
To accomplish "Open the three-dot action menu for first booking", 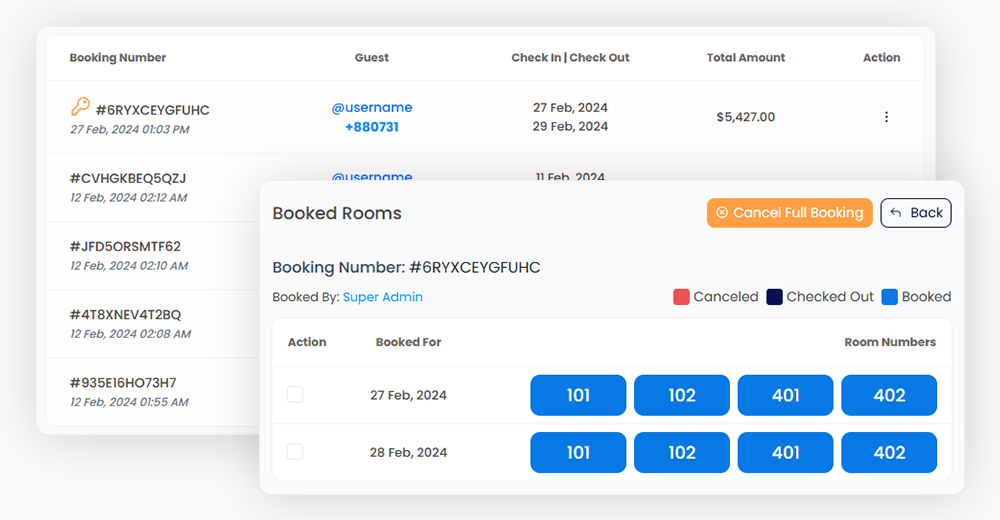I will click(x=886, y=117).
